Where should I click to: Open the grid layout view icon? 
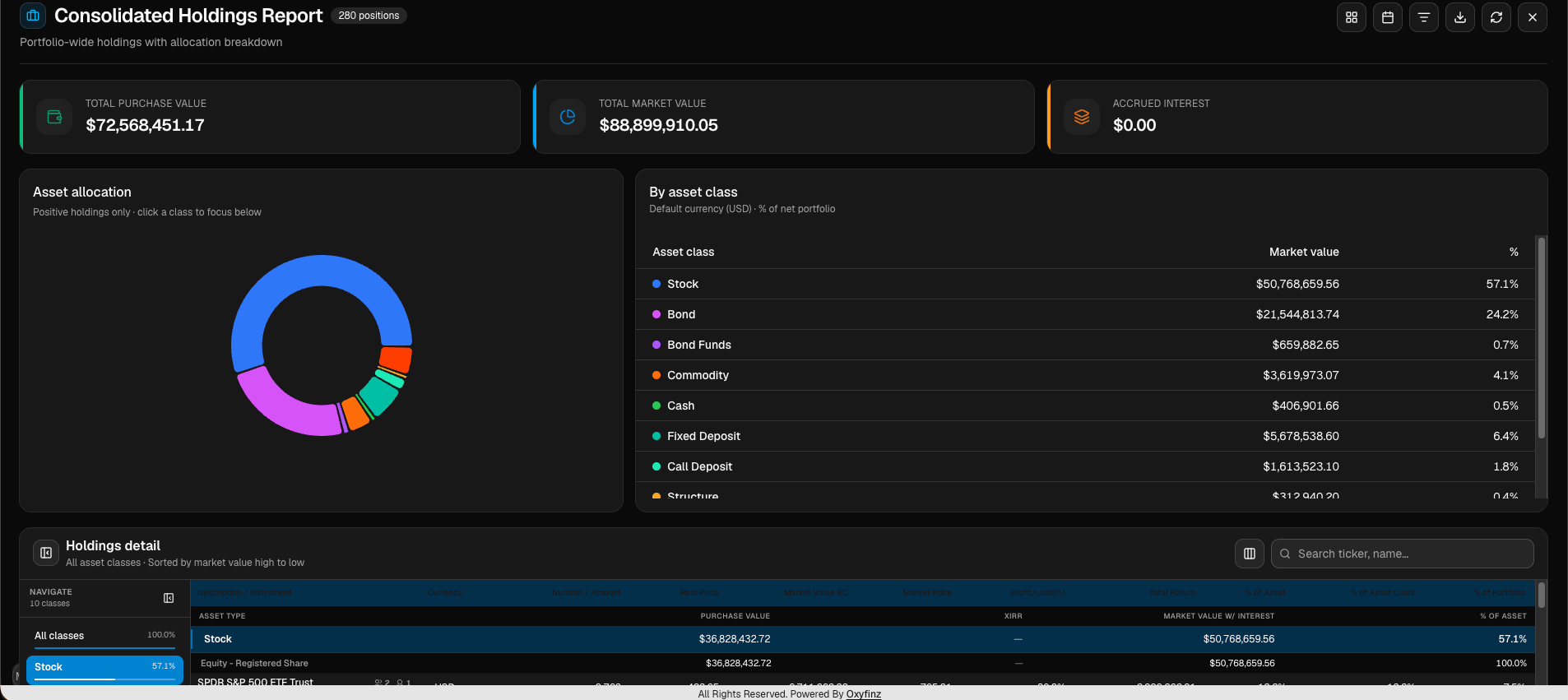click(x=1352, y=17)
